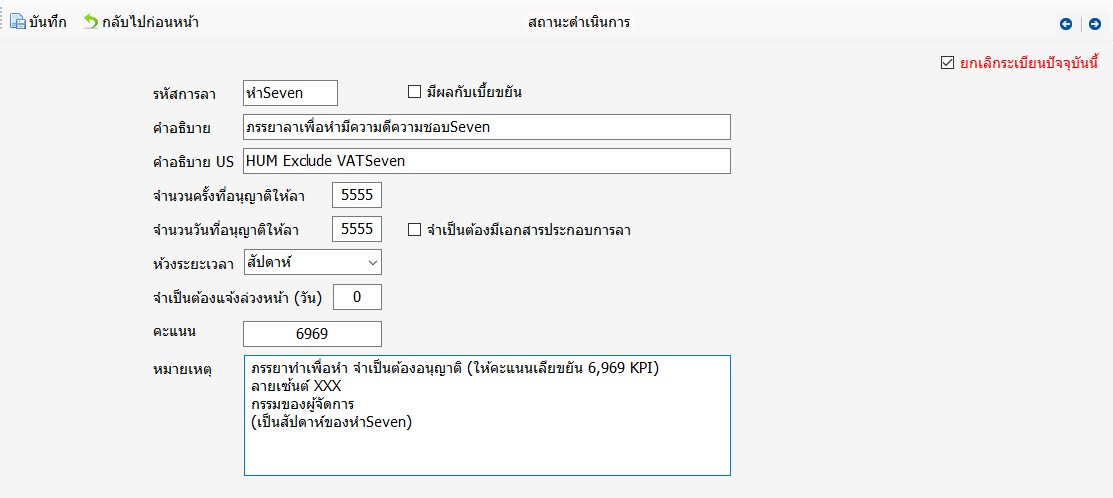Expand the ห้วงระยะเวลา dropdown arrow

tap(372, 262)
